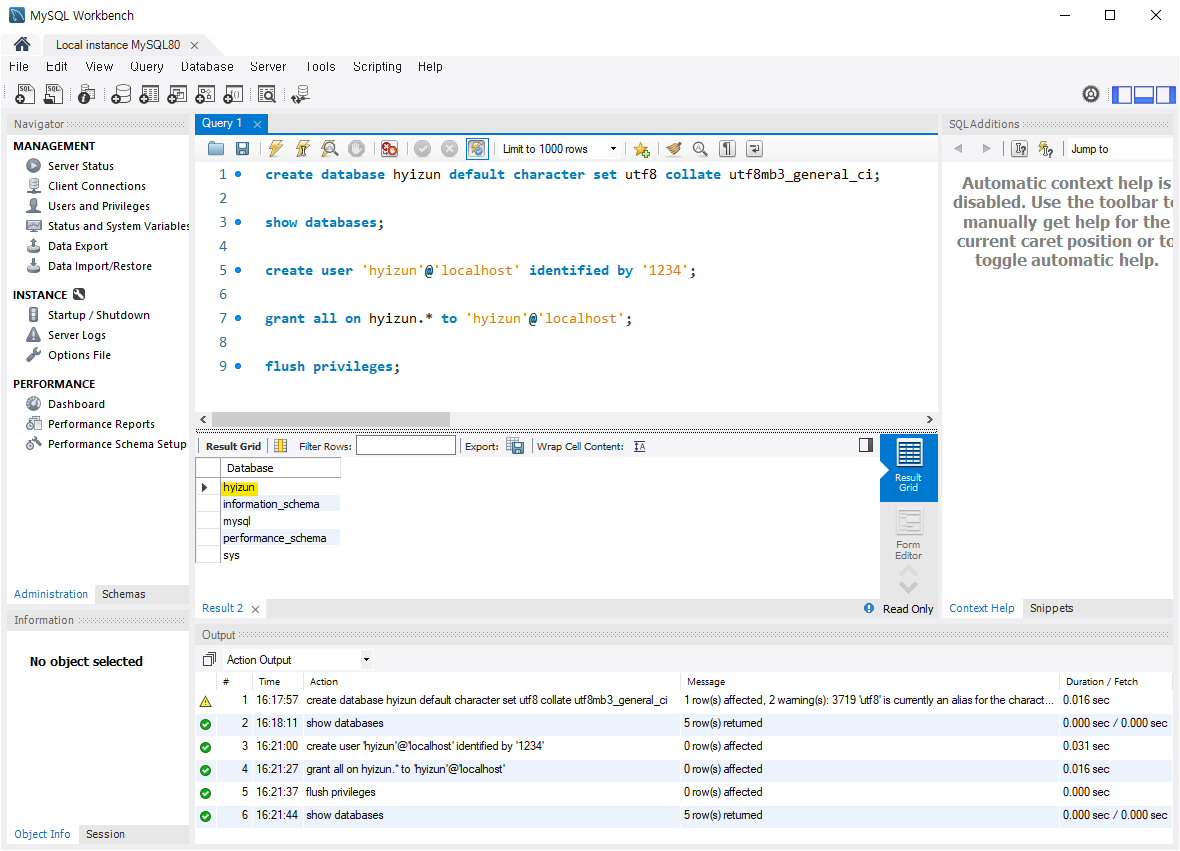Viewport: 1180px width, 851px height.
Task: Run Explain on current statement icon
Action: click(x=330, y=149)
